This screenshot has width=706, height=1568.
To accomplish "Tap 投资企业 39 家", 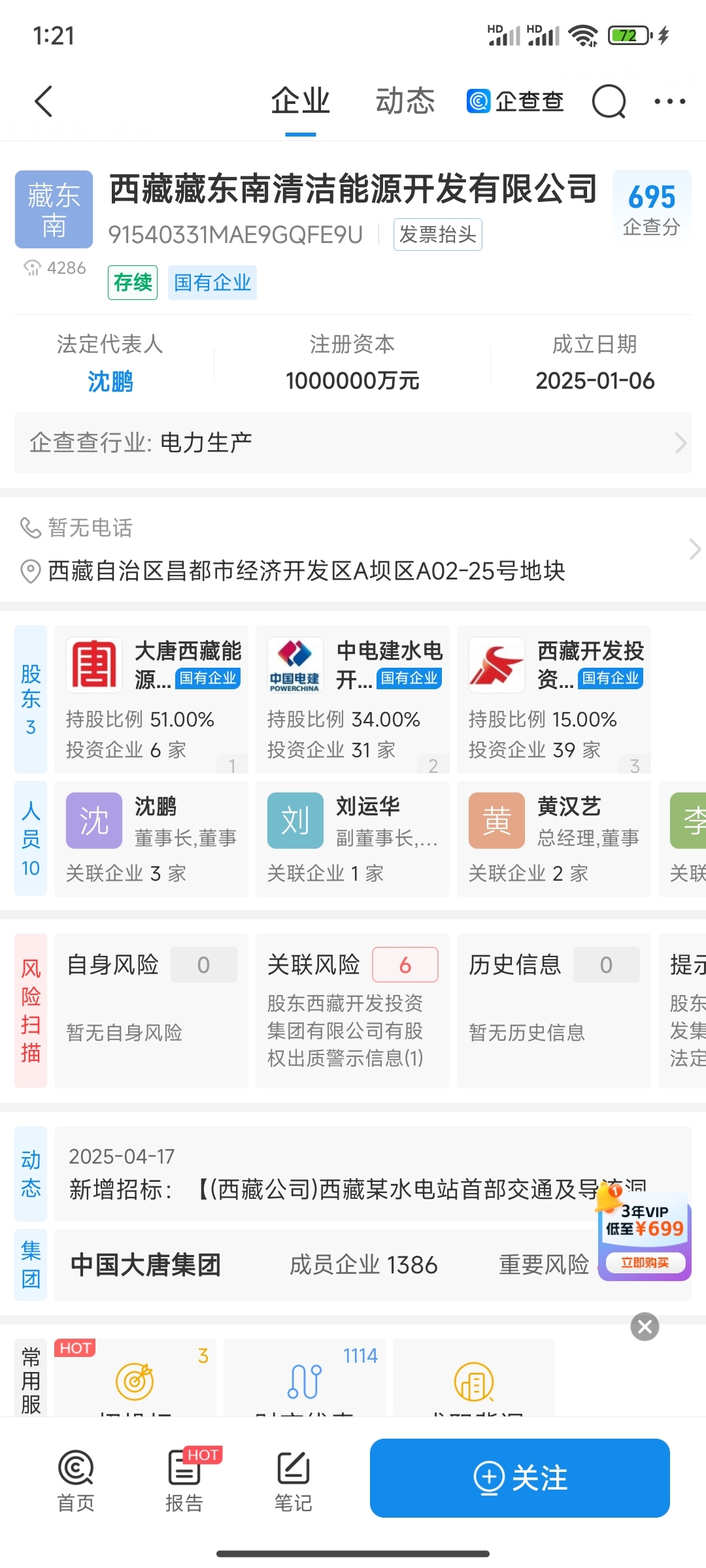I will coord(534,749).
